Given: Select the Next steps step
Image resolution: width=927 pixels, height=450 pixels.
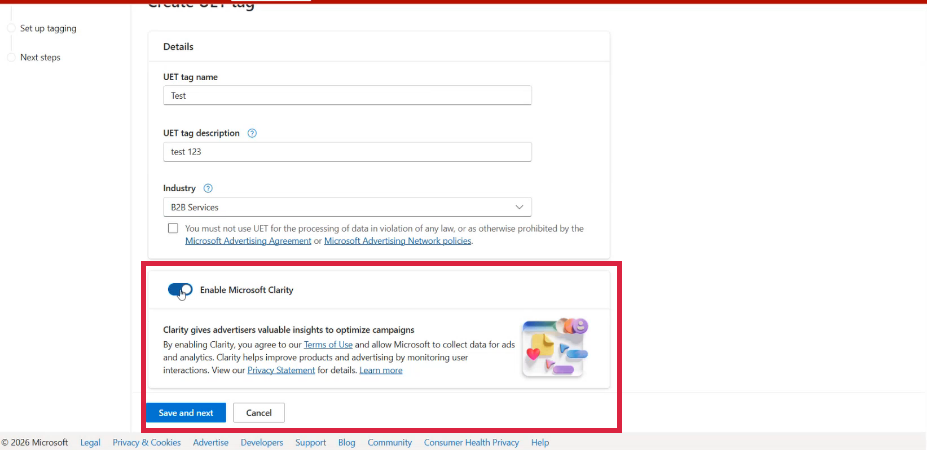Looking at the screenshot, I should pyautogui.click(x=40, y=57).
